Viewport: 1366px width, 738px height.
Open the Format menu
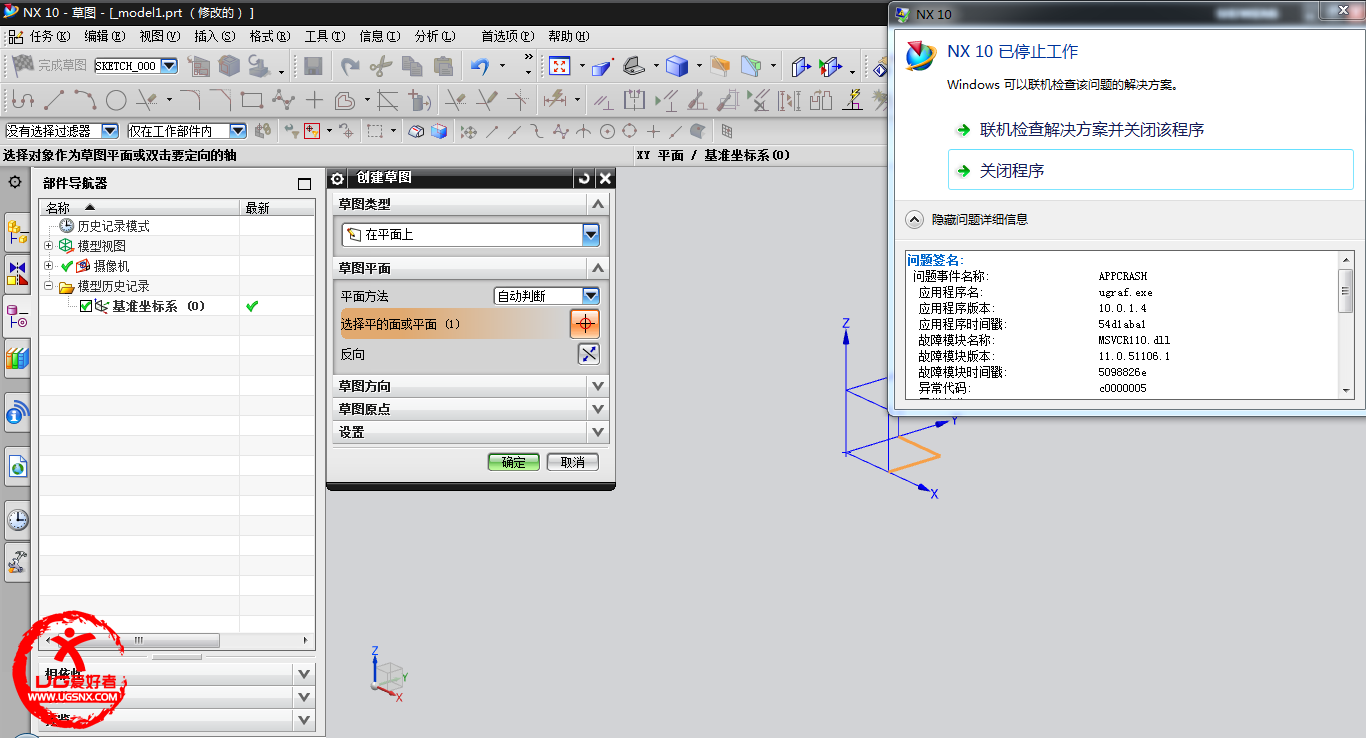270,36
